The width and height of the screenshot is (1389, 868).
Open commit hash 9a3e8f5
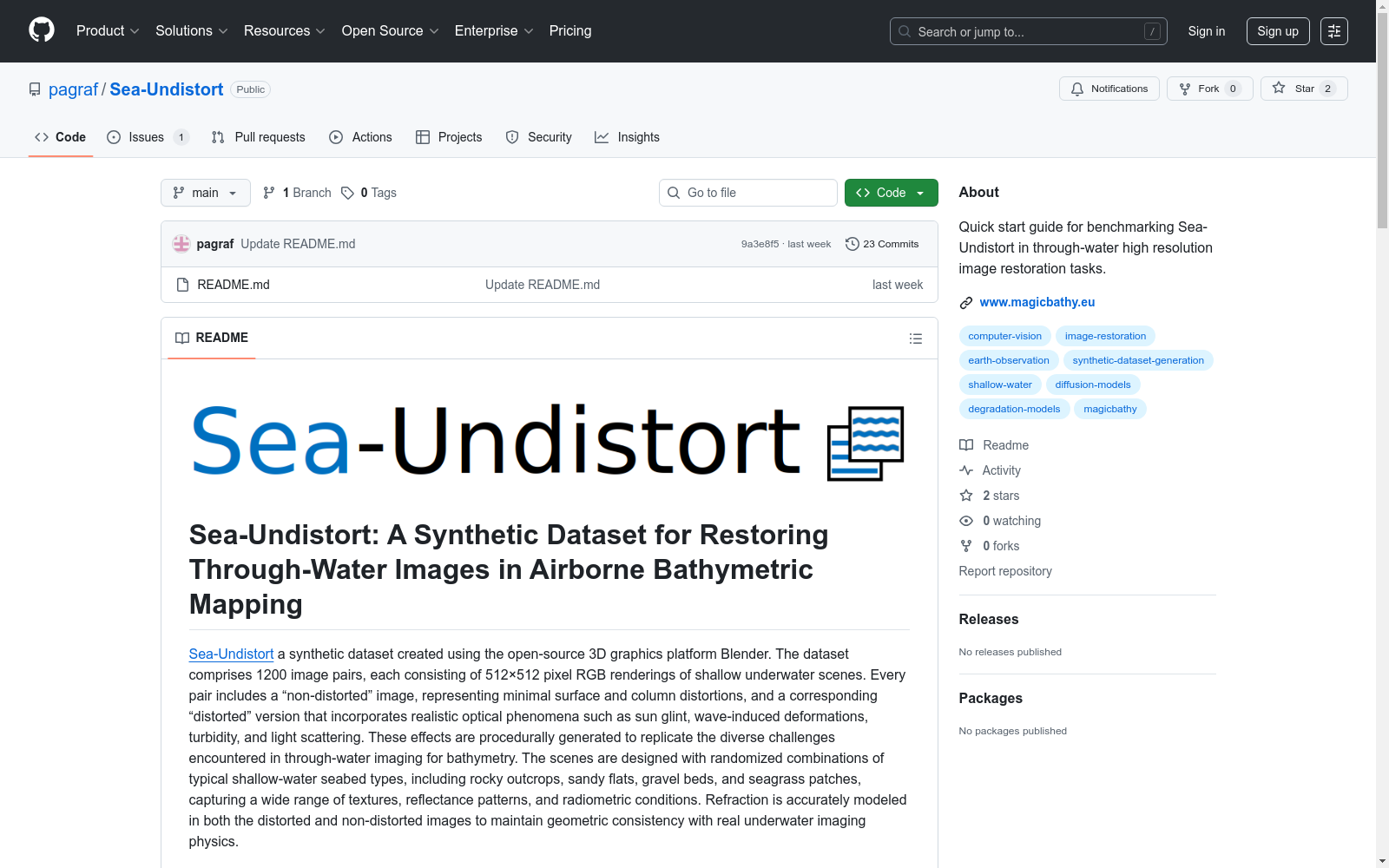click(760, 244)
